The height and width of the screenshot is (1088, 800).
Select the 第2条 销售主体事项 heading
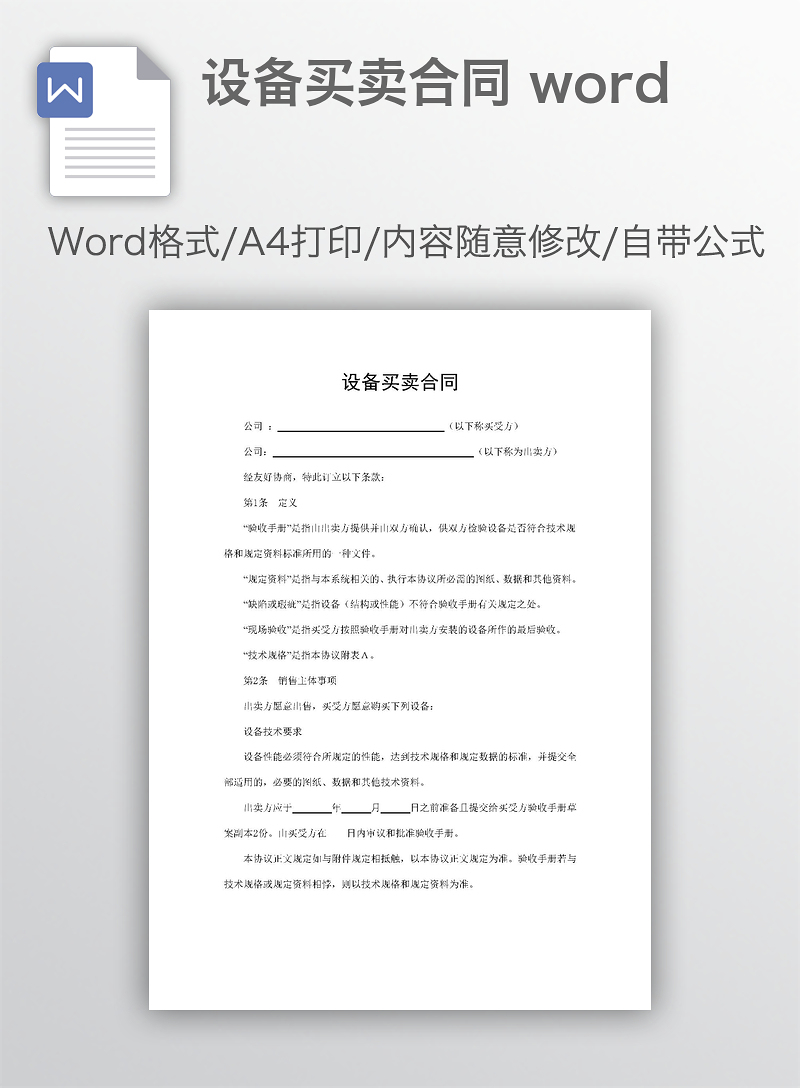(x=290, y=680)
